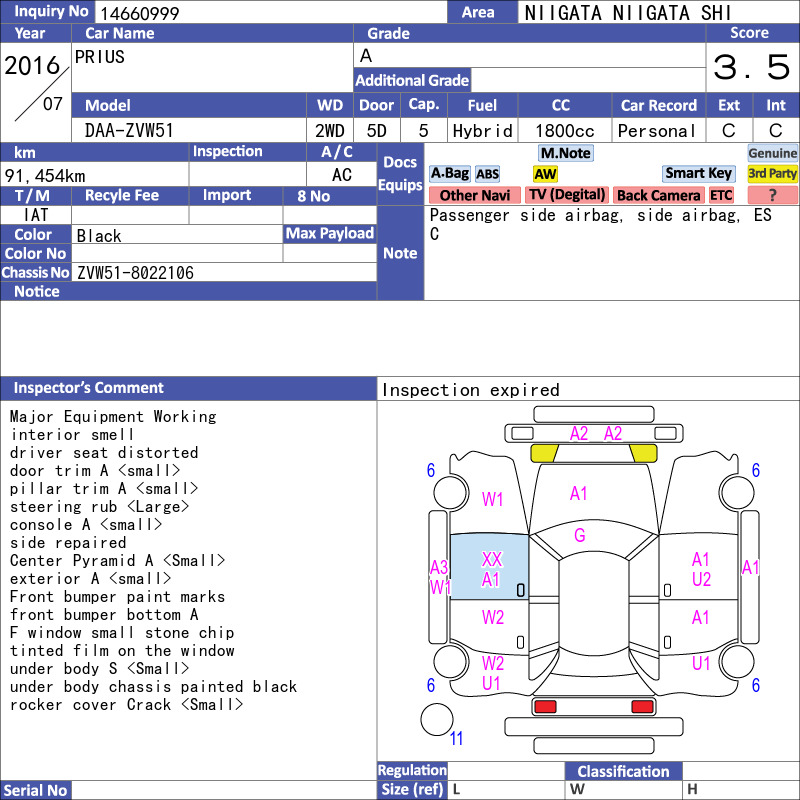
Task: Click the mileage value 91,454km
Action: [45, 176]
